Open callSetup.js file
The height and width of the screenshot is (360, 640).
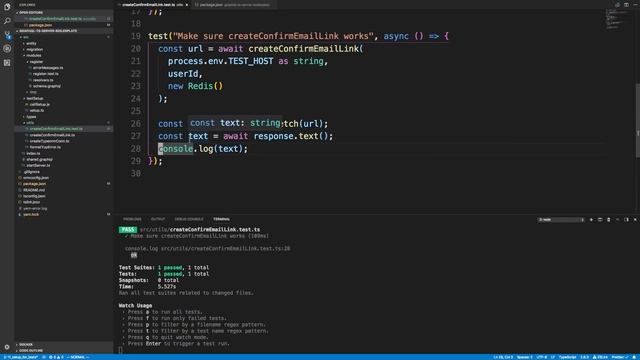(40, 104)
